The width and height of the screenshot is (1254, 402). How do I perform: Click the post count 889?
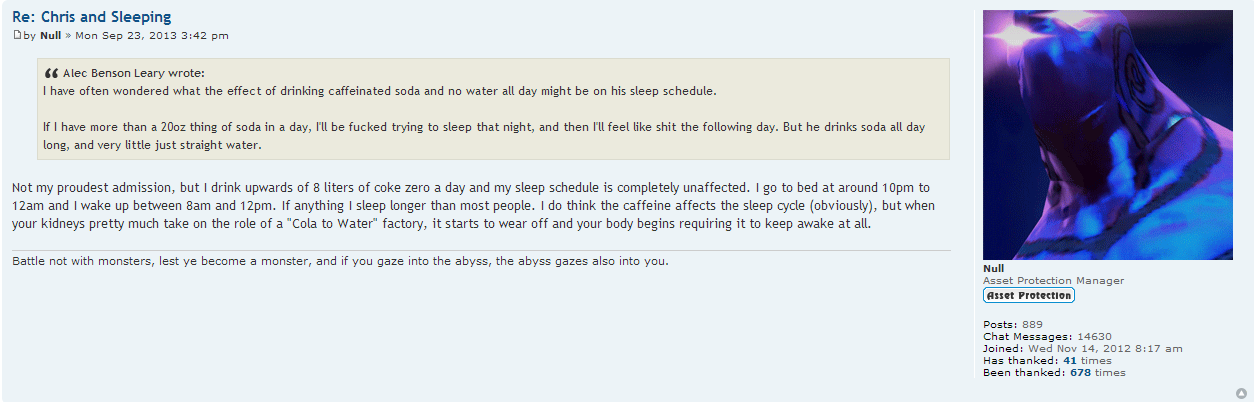pyautogui.click(x=1032, y=324)
